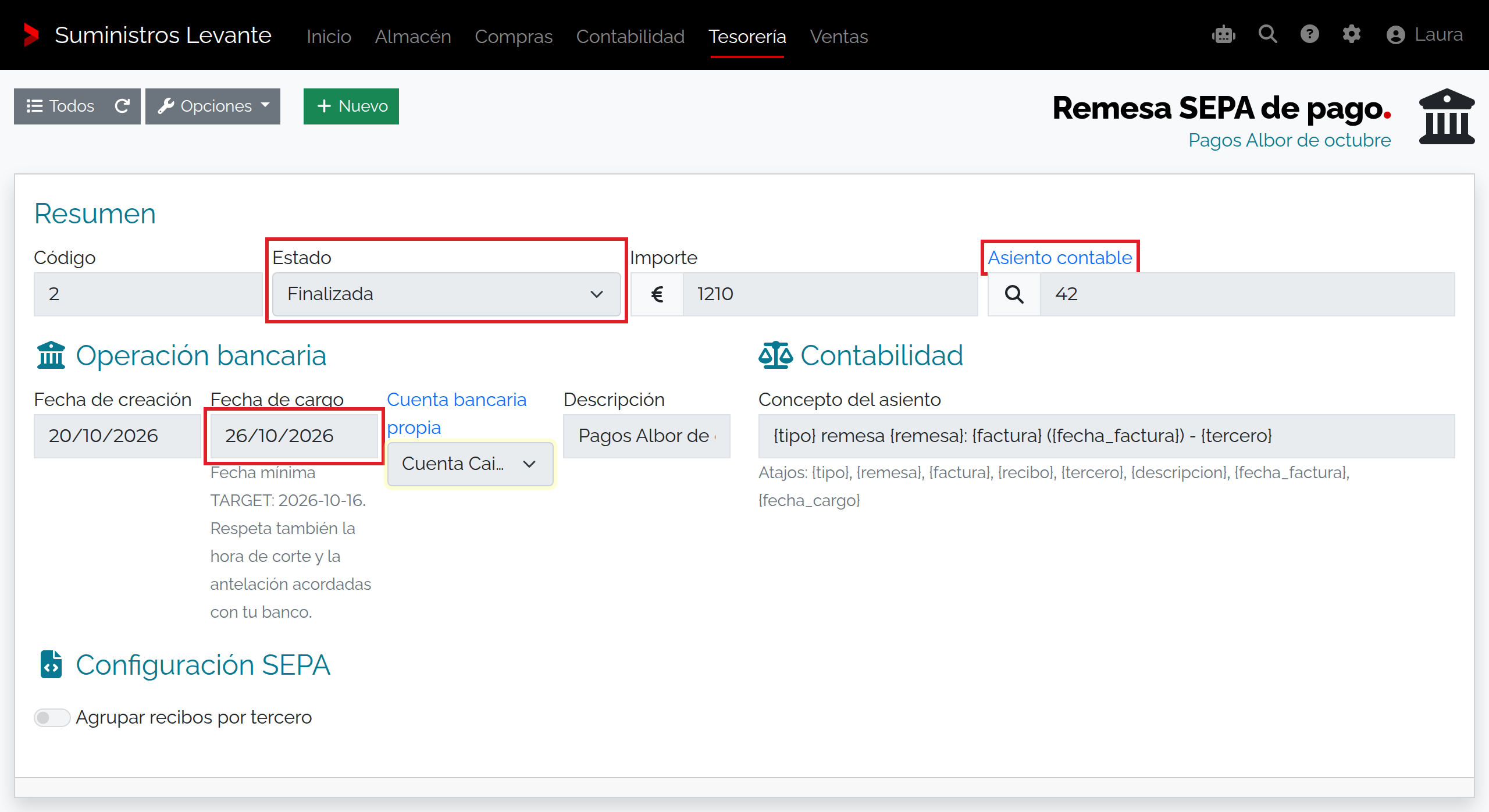
Task: Click the refresh arrow beside Todos
Action: tap(122, 106)
